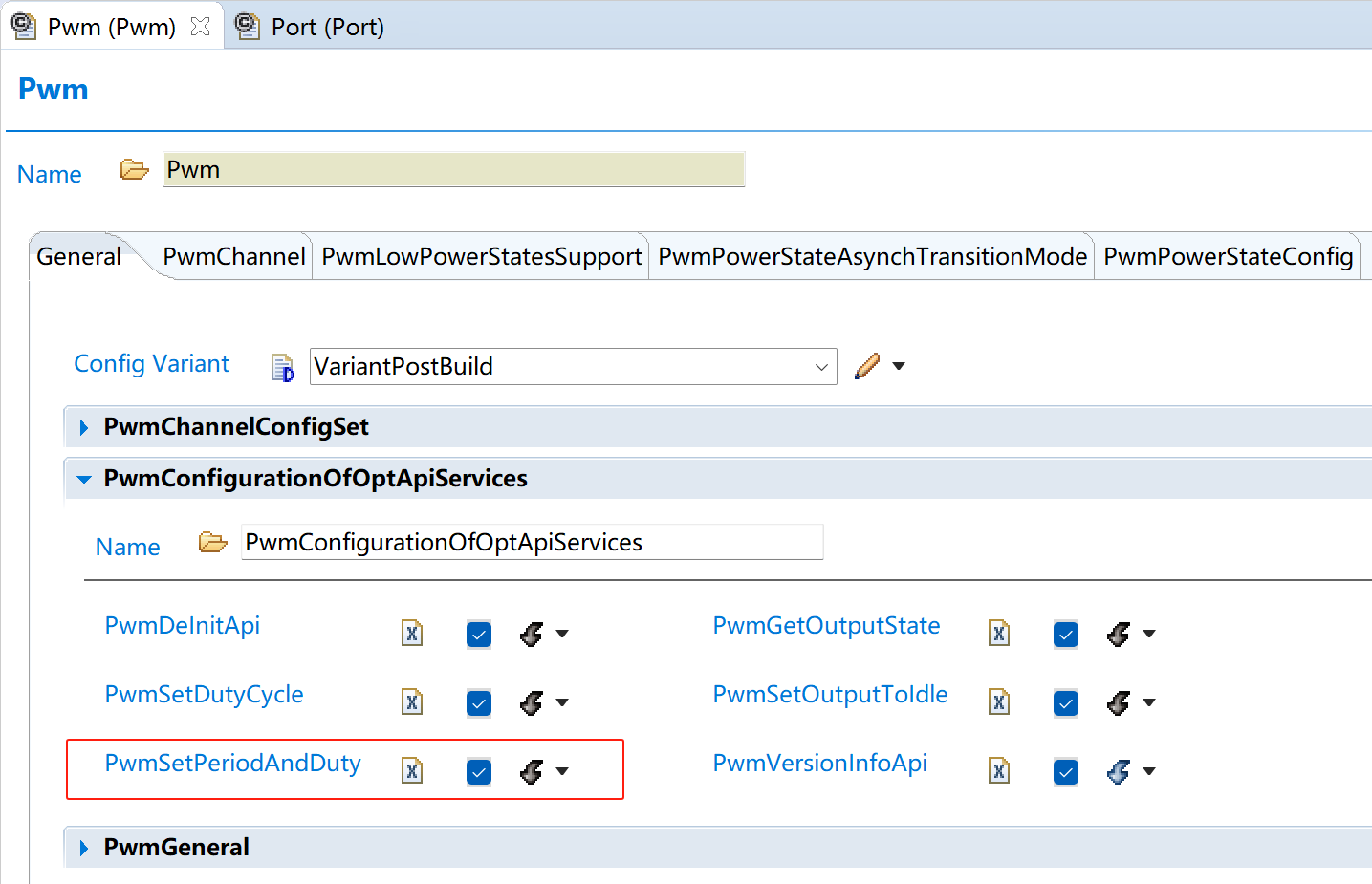Uncheck the PwmVersionInfoApi checkbox
Viewport: 1372px width, 884px height.
click(1066, 772)
